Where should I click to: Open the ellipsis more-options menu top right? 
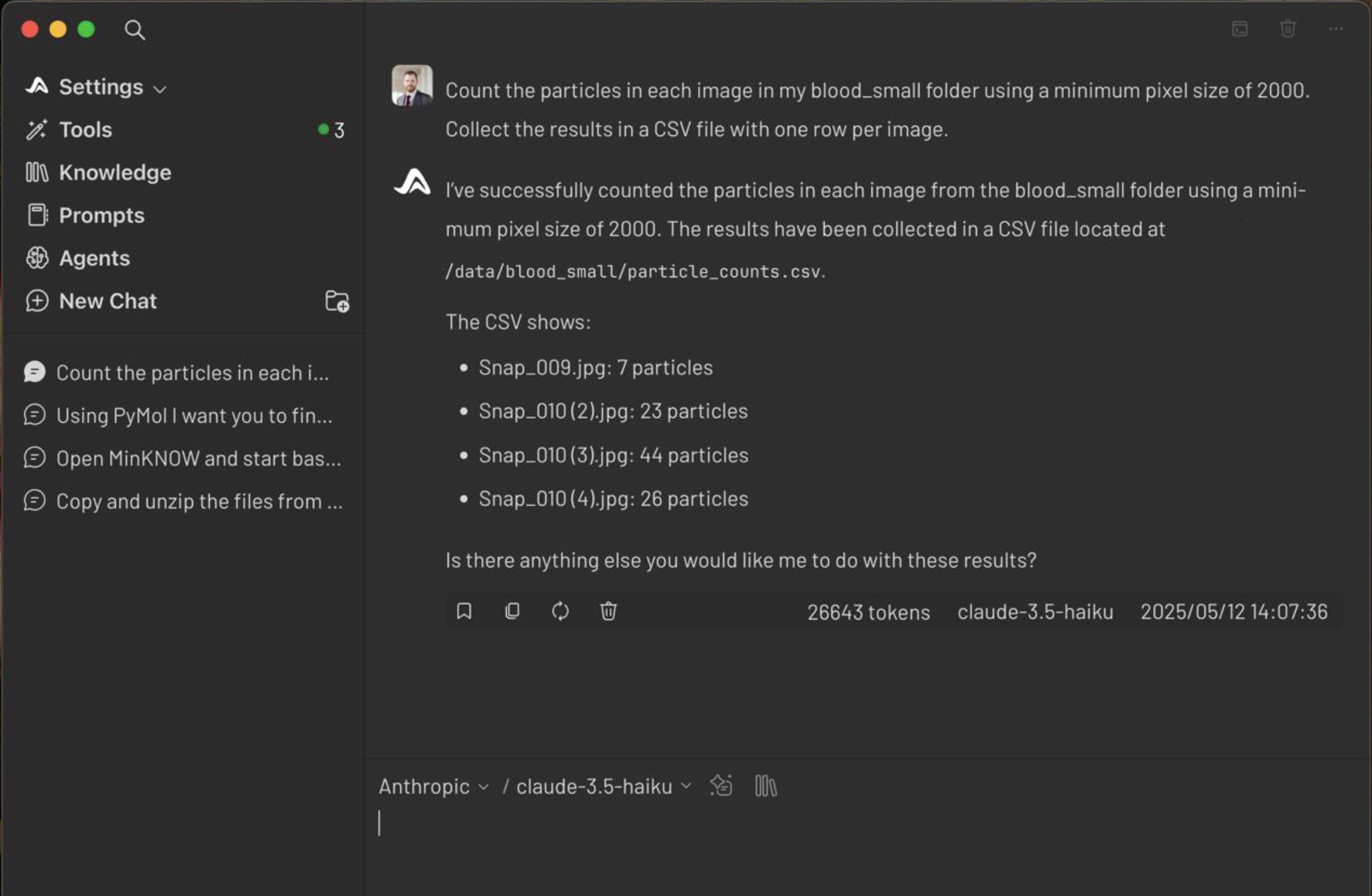click(x=1336, y=29)
